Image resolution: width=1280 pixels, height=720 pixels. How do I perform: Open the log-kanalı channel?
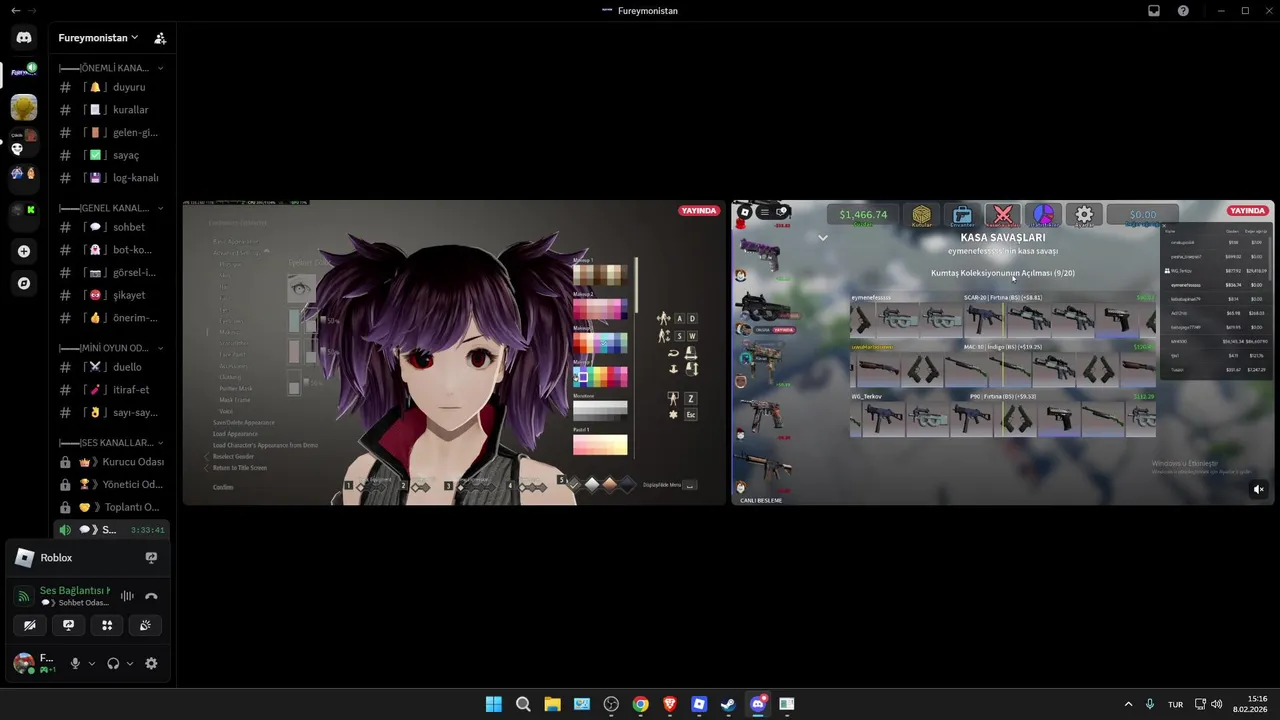coord(111,178)
